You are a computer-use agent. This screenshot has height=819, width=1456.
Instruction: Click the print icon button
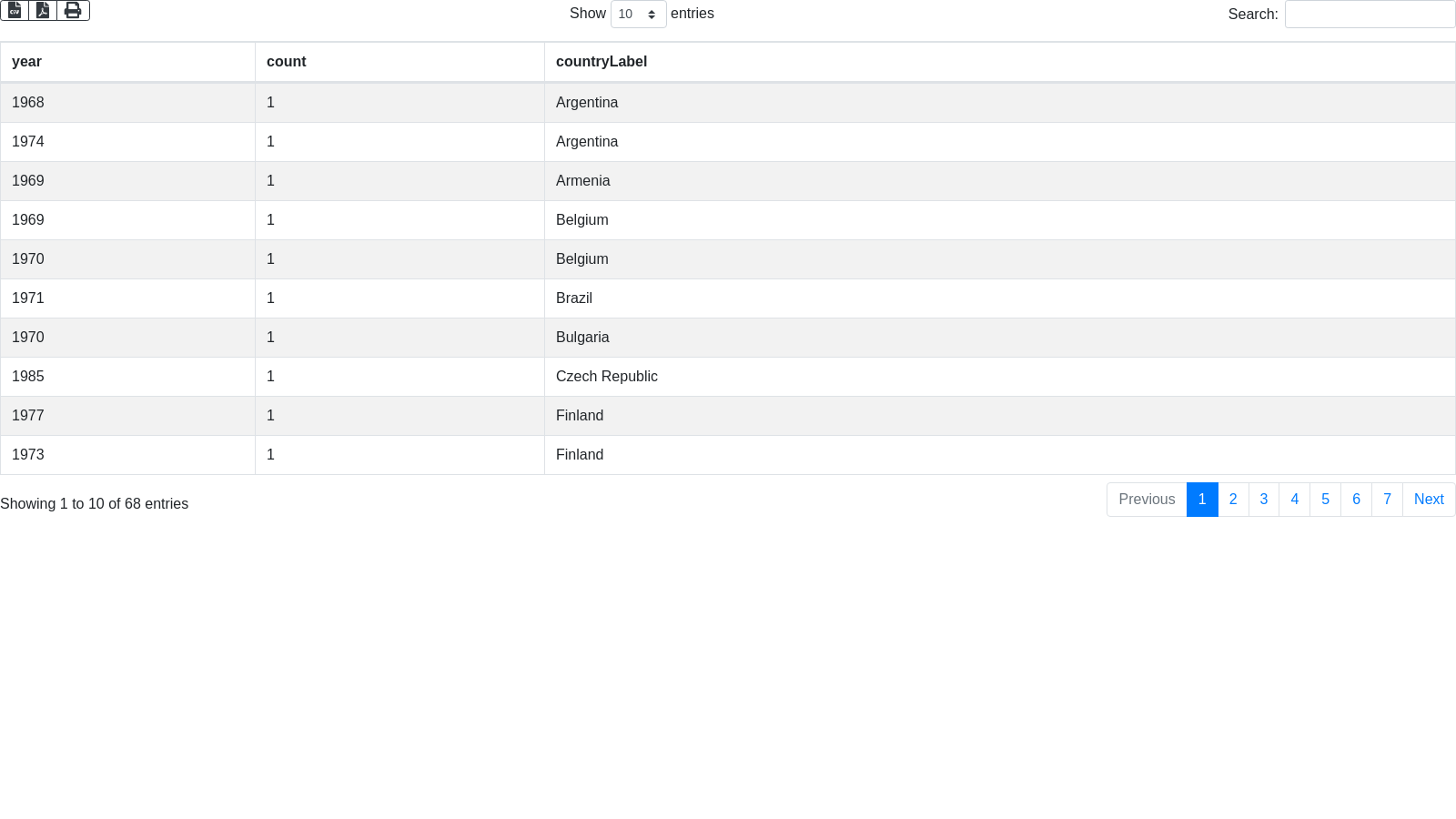coord(73,10)
